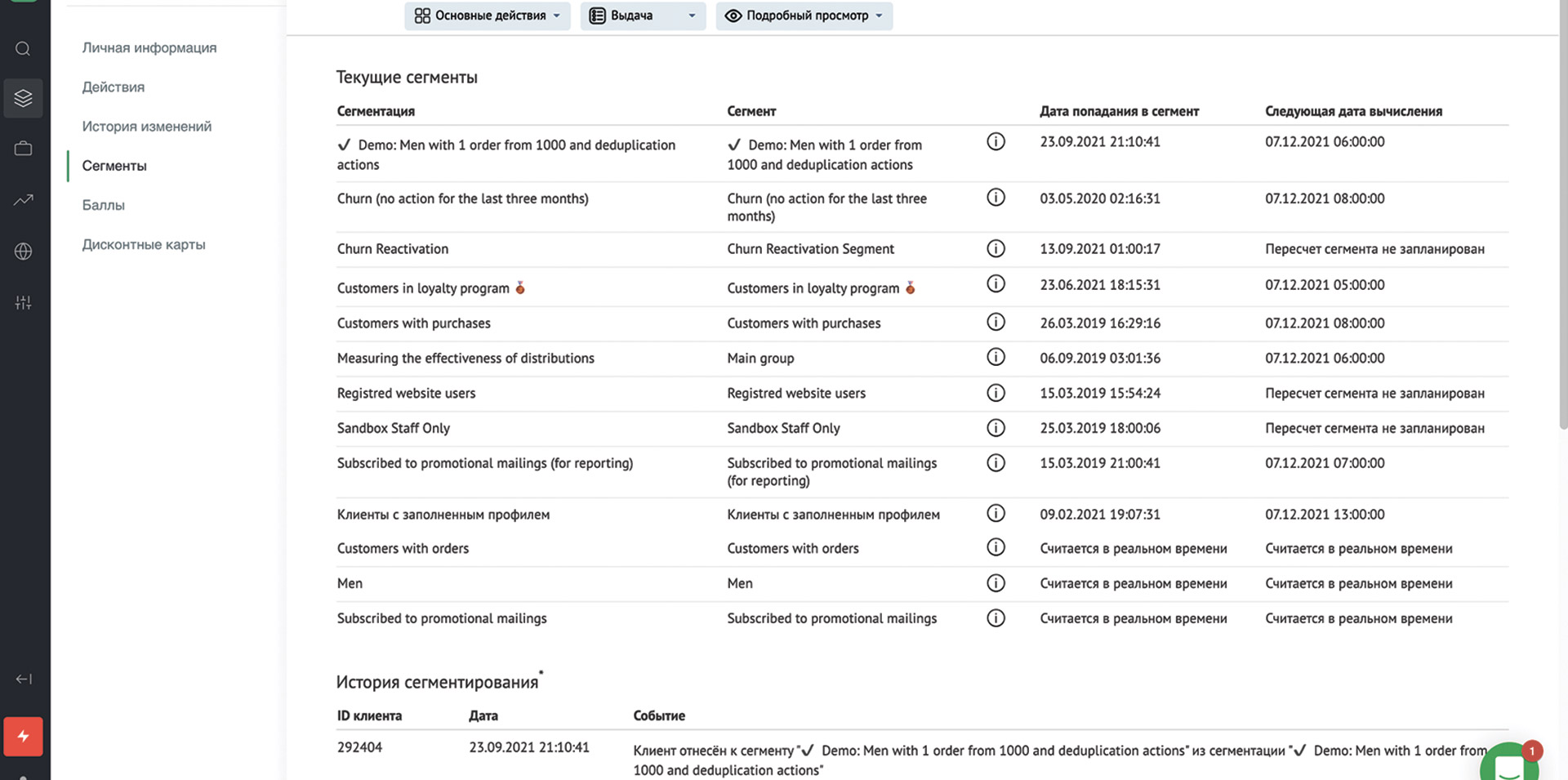Click the Churn Reactivation Segment name

[x=811, y=249]
